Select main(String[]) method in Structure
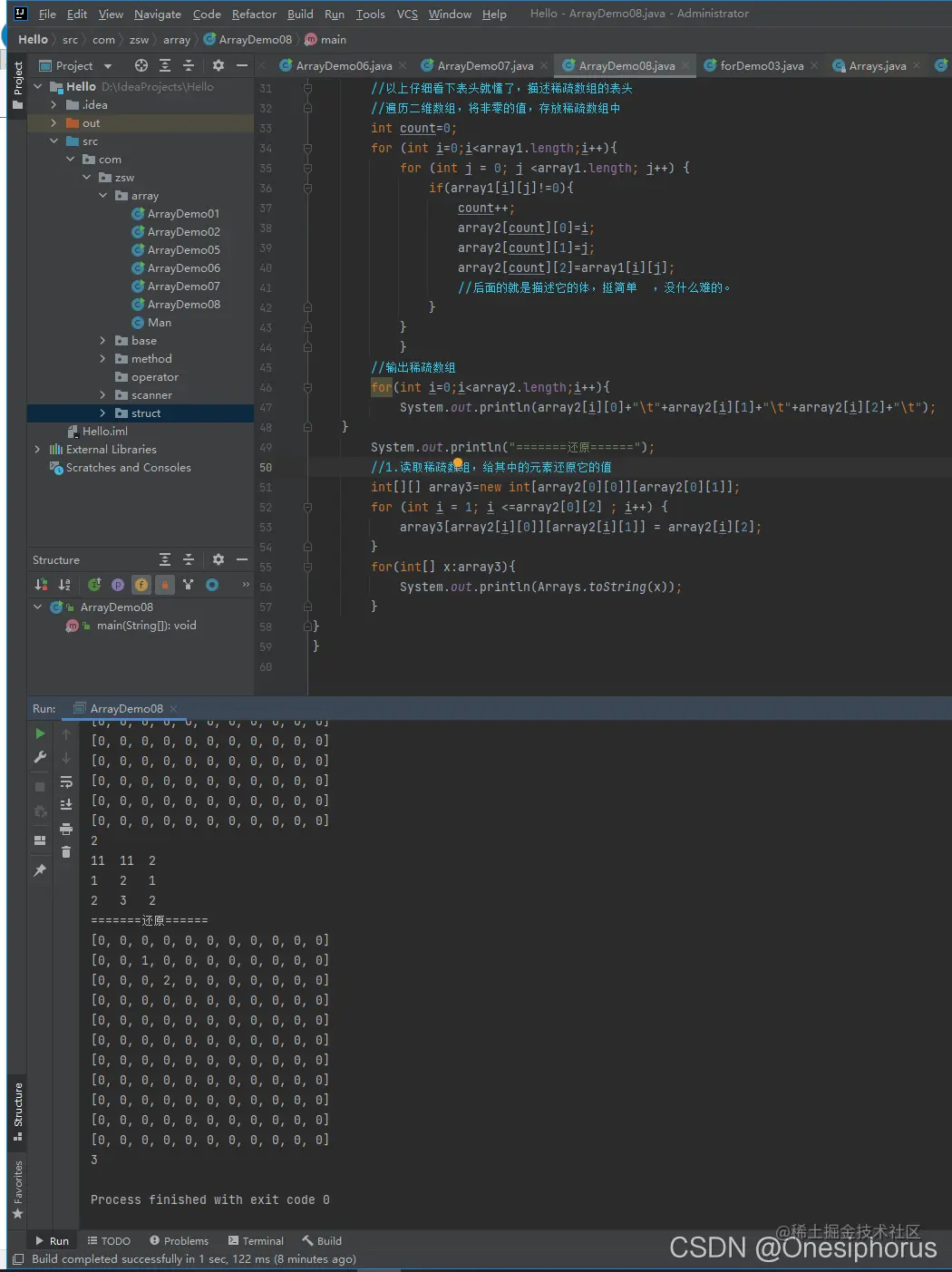952x1272 pixels. (x=131, y=625)
